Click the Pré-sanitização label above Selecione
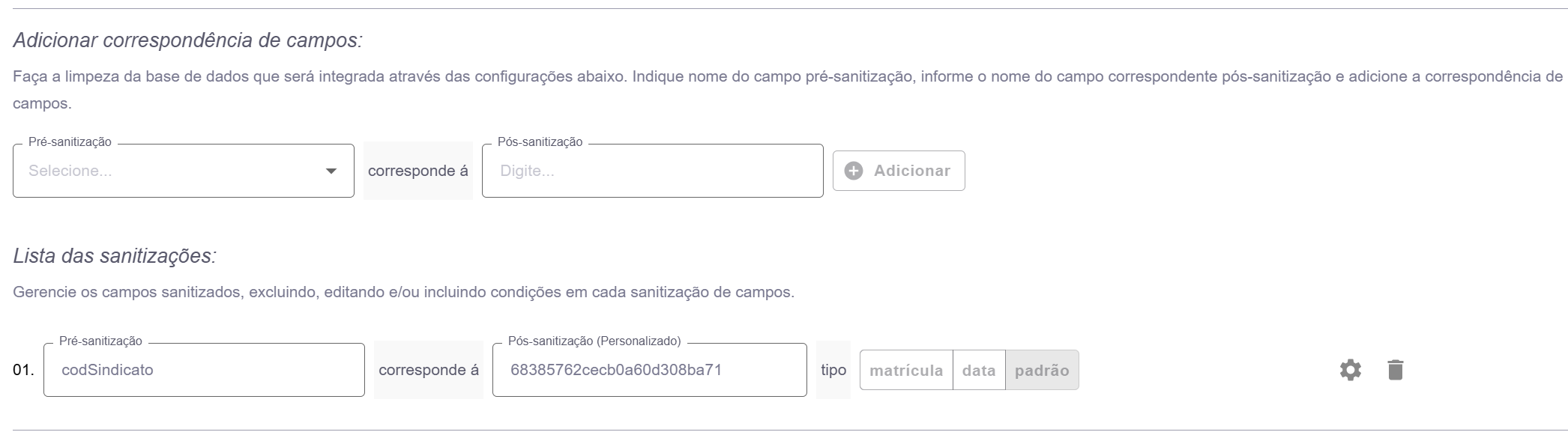Image resolution: width=1568 pixels, height=438 pixels. pos(70,142)
